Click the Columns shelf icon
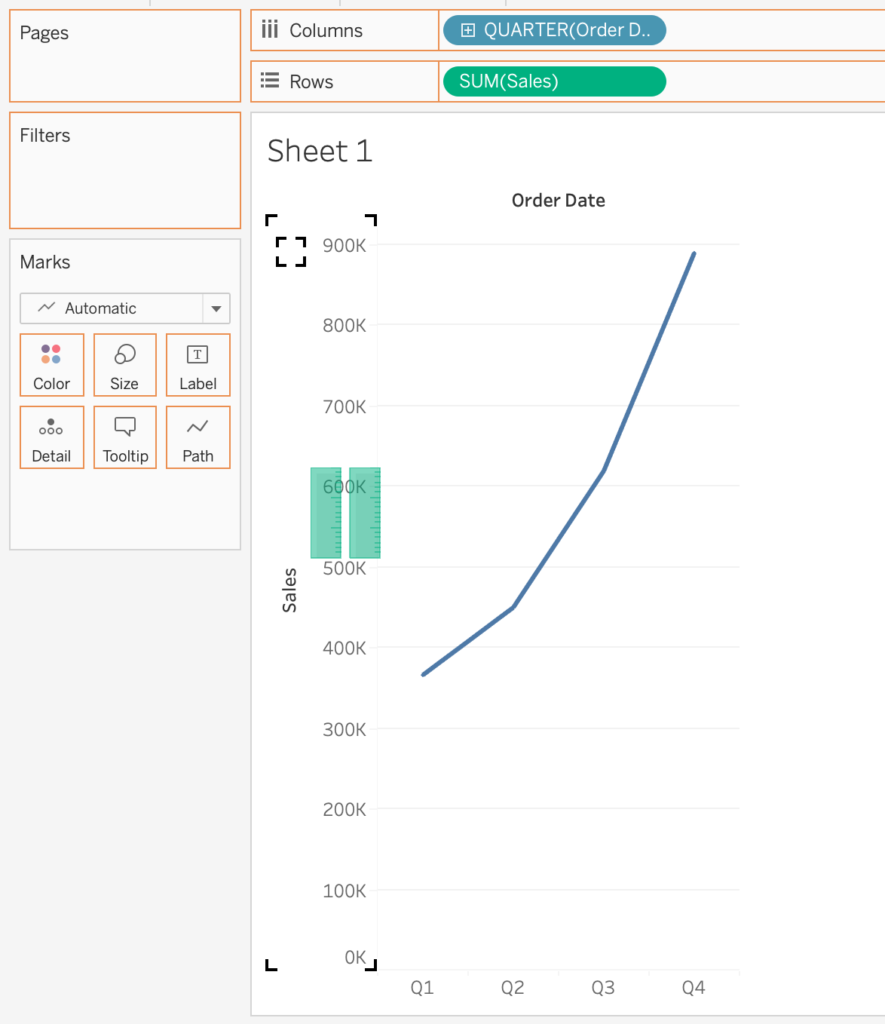 click(x=269, y=30)
